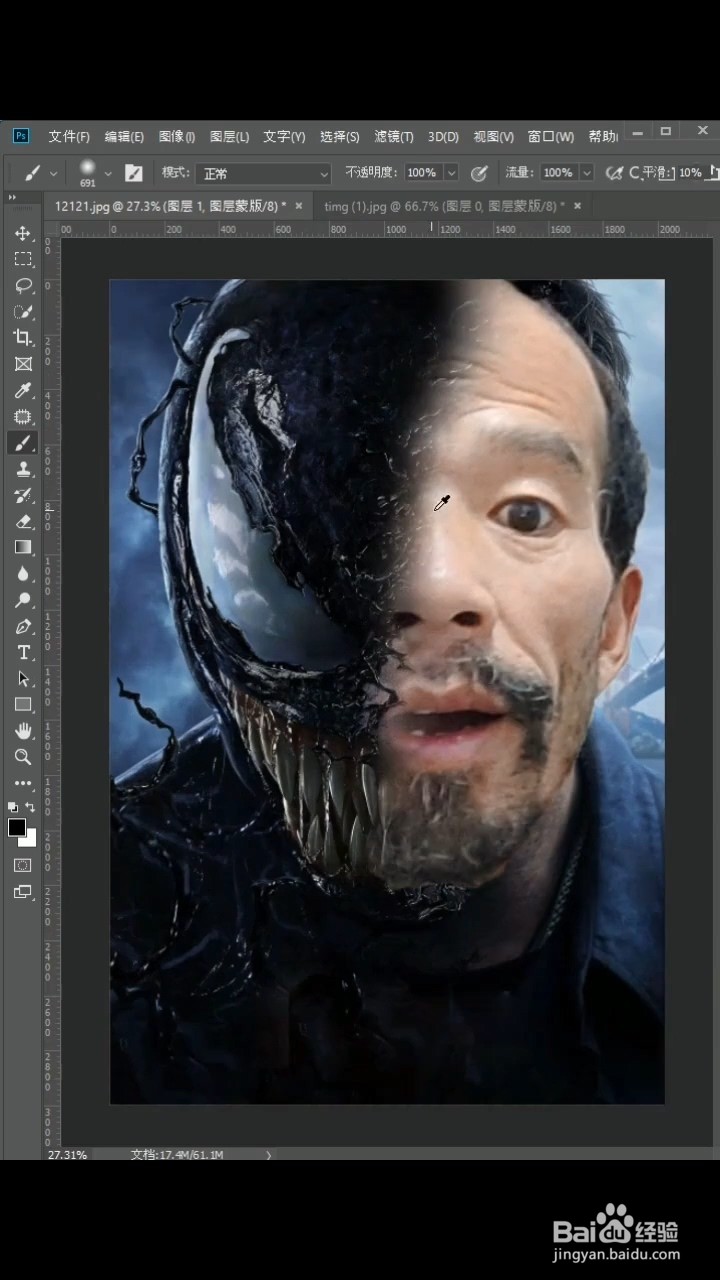
Task: Select the Pen tool
Action: pyautogui.click(x=23, y=626)
